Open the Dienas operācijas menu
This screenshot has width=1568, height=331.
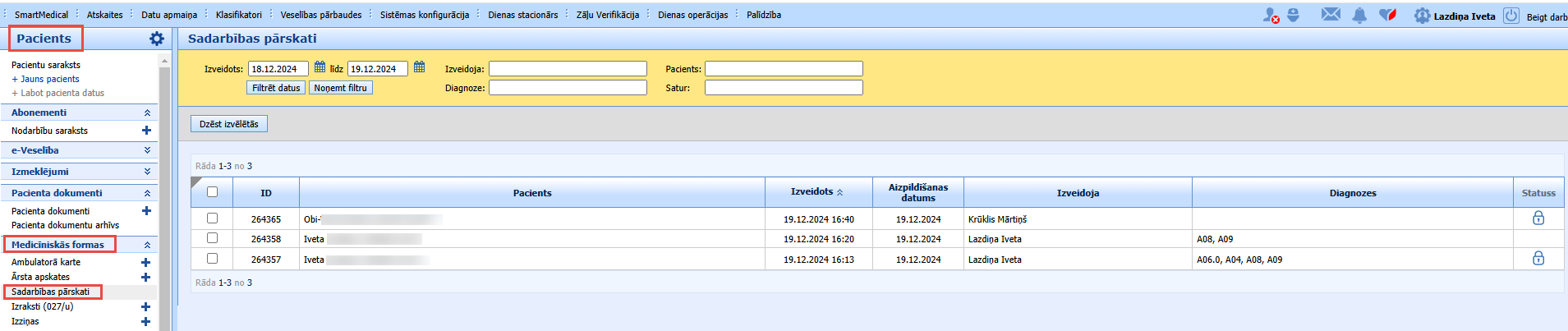tap(692, 15)
